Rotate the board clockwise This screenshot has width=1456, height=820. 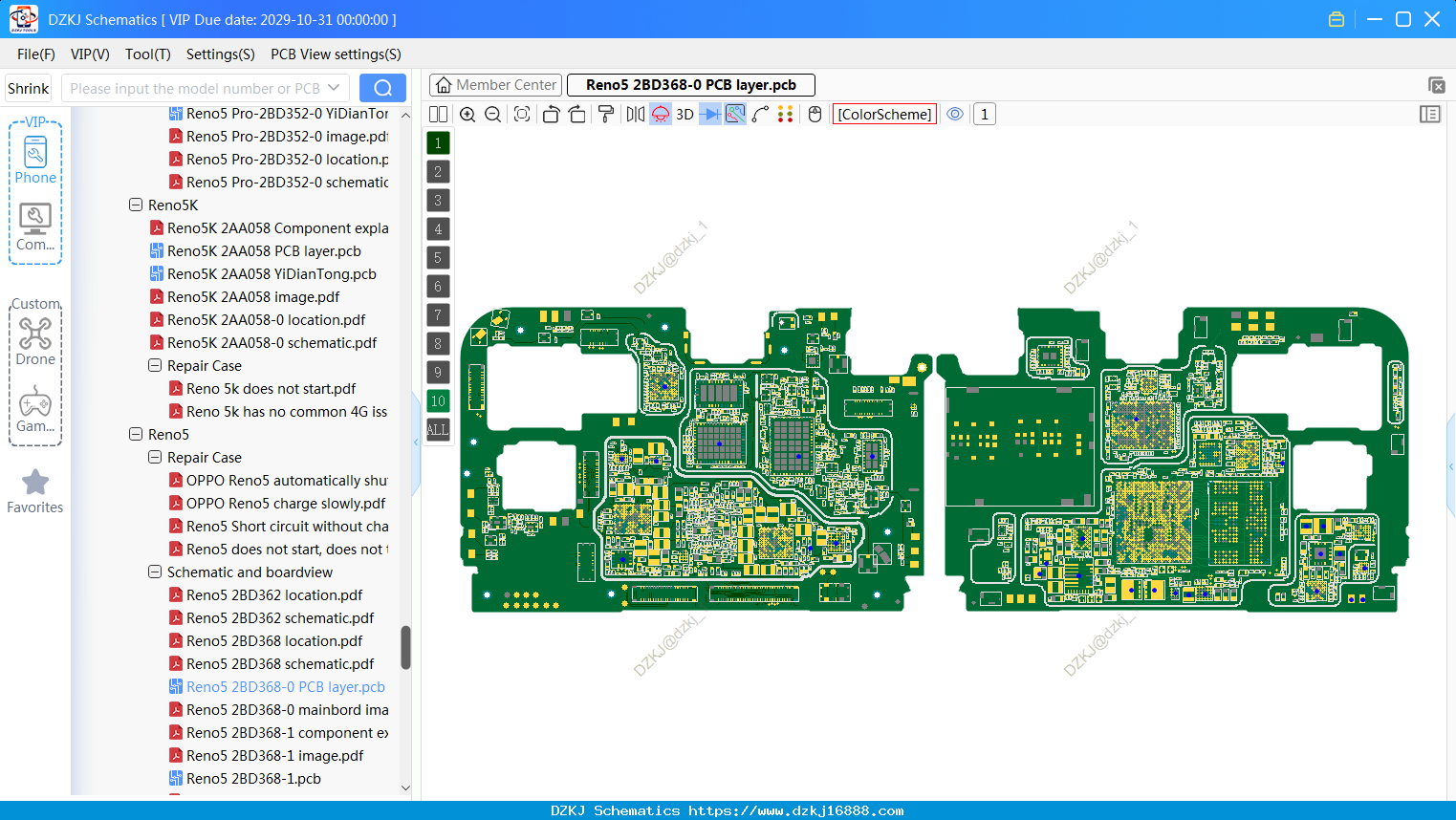[576, 115]
